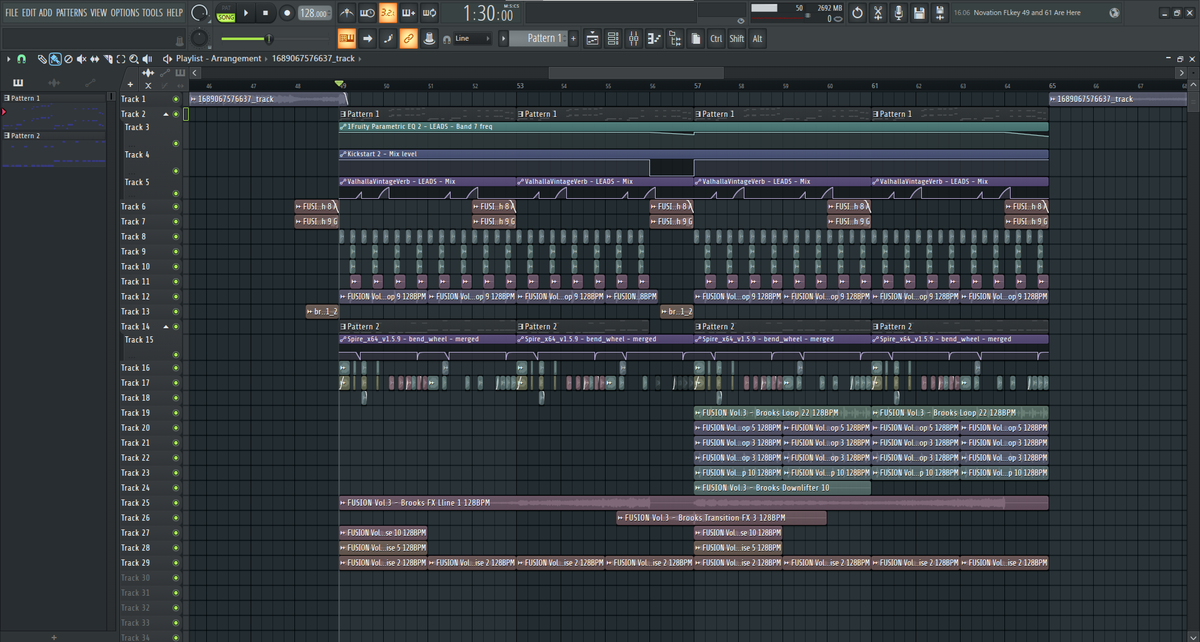
Task: Open the Pattern 1 selector dropdown
Action: pos(541,39)
